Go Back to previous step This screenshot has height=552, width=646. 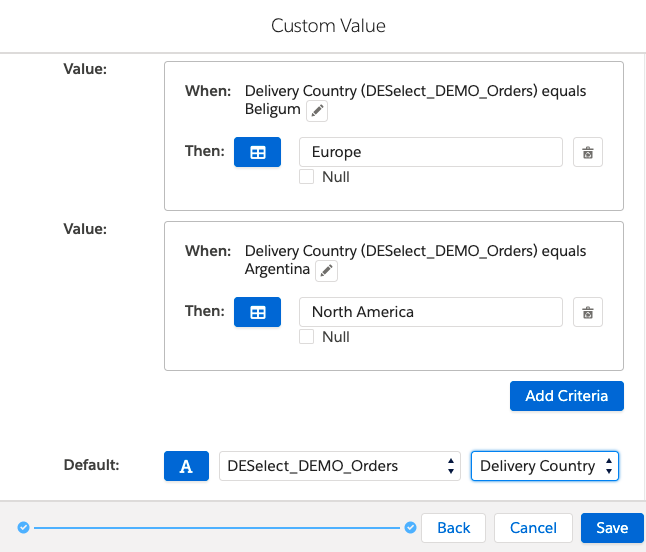point(453,528)
